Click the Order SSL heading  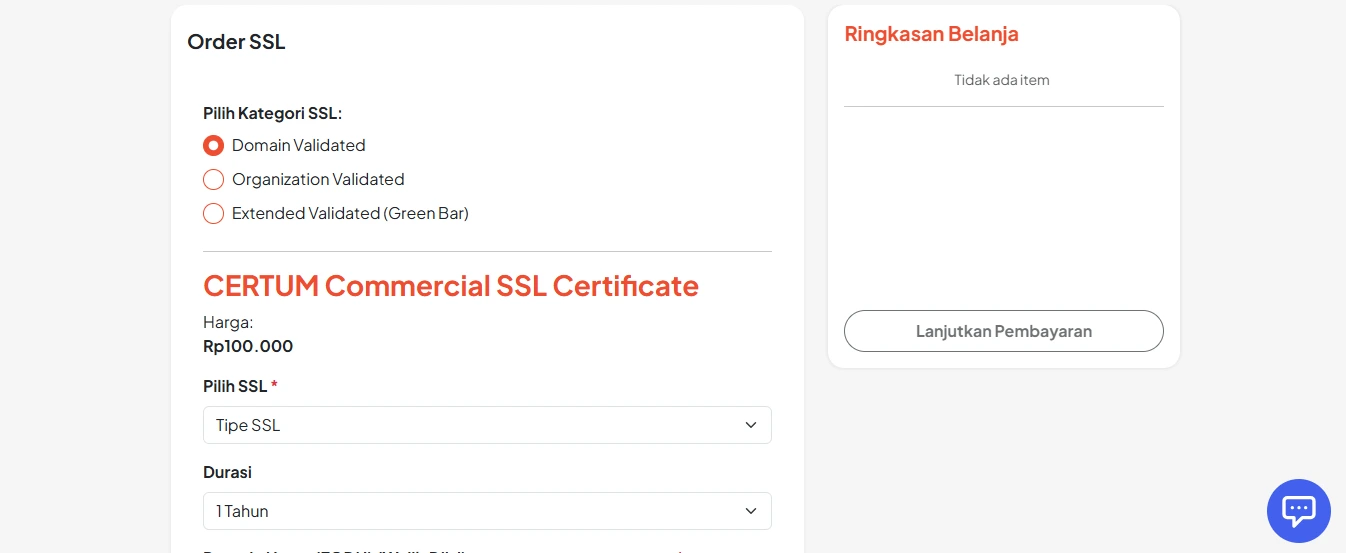coord(236,42)
